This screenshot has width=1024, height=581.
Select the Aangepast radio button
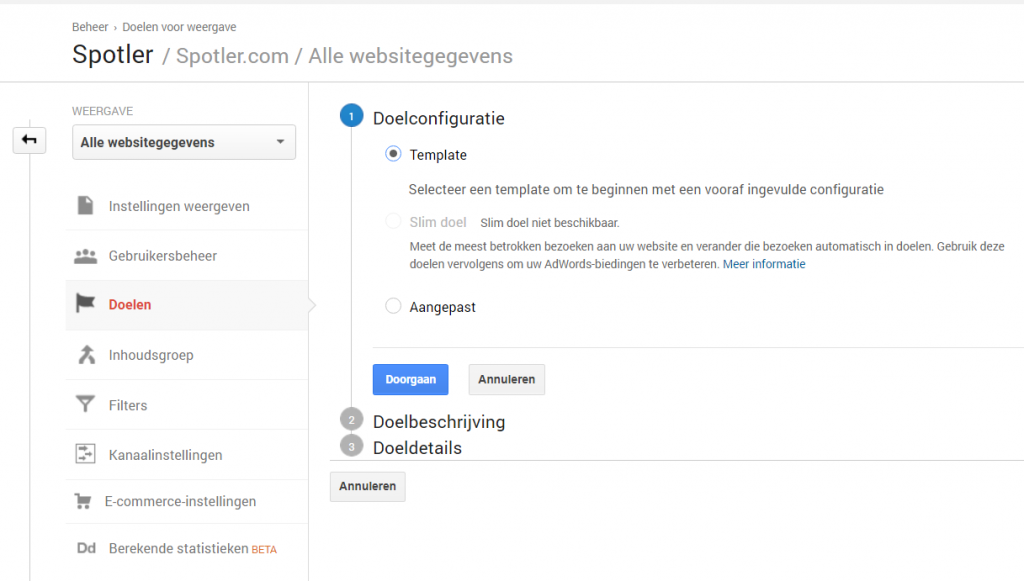[x=393, y=306]
